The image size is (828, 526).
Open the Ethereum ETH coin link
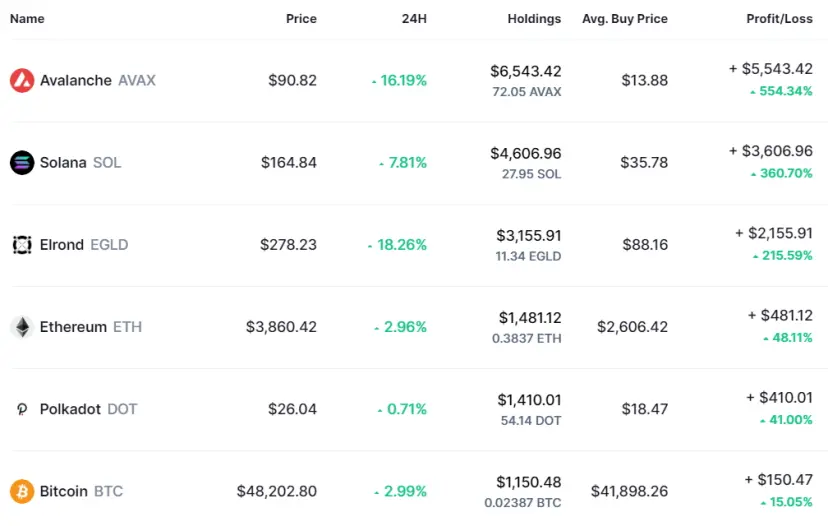[91, 327]
